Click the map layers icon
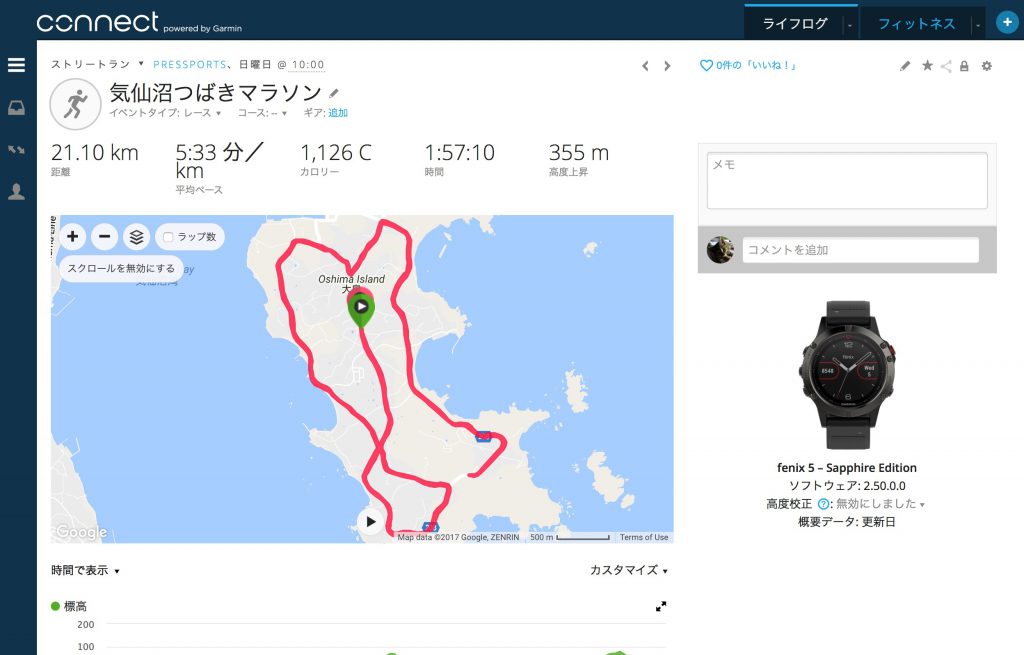1024x655 pixels. (136, 236)
